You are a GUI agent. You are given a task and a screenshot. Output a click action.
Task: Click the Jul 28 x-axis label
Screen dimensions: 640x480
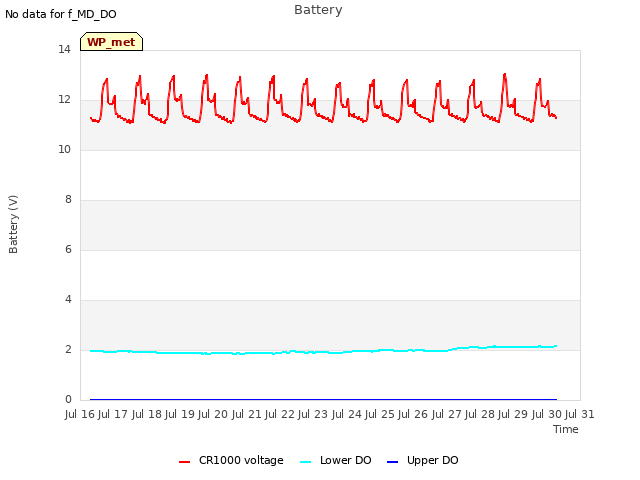tap(480, 414)
